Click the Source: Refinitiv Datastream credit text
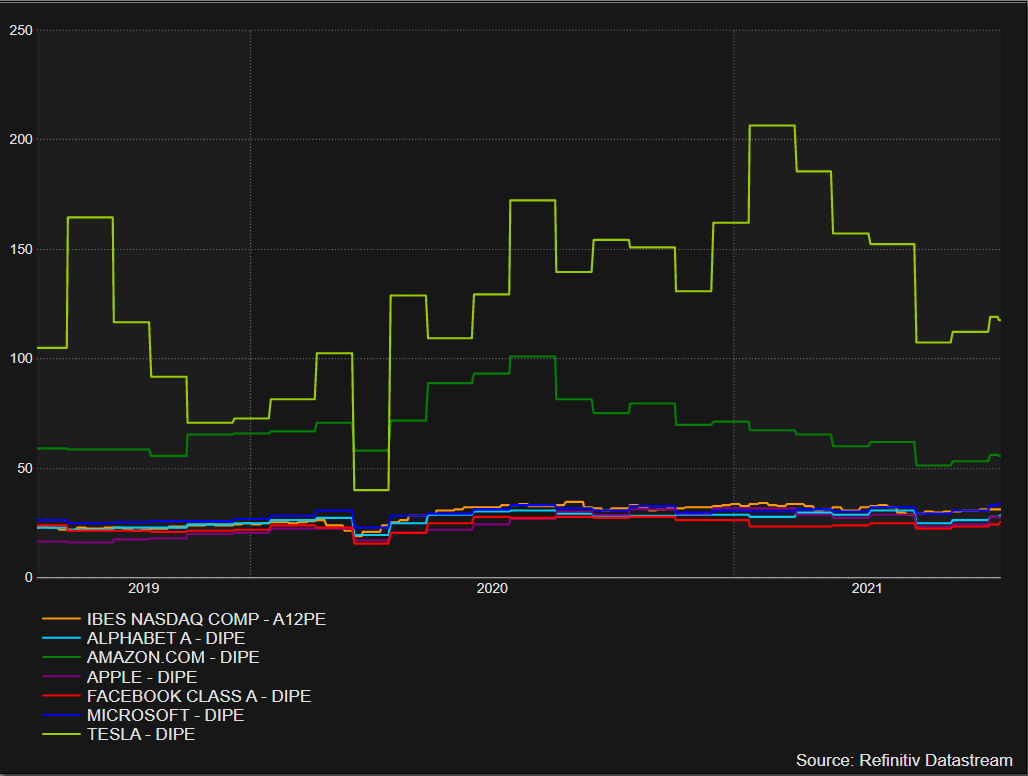This screenshot has width=1028, height=776. pyautogui.click(x=904, y=760)
